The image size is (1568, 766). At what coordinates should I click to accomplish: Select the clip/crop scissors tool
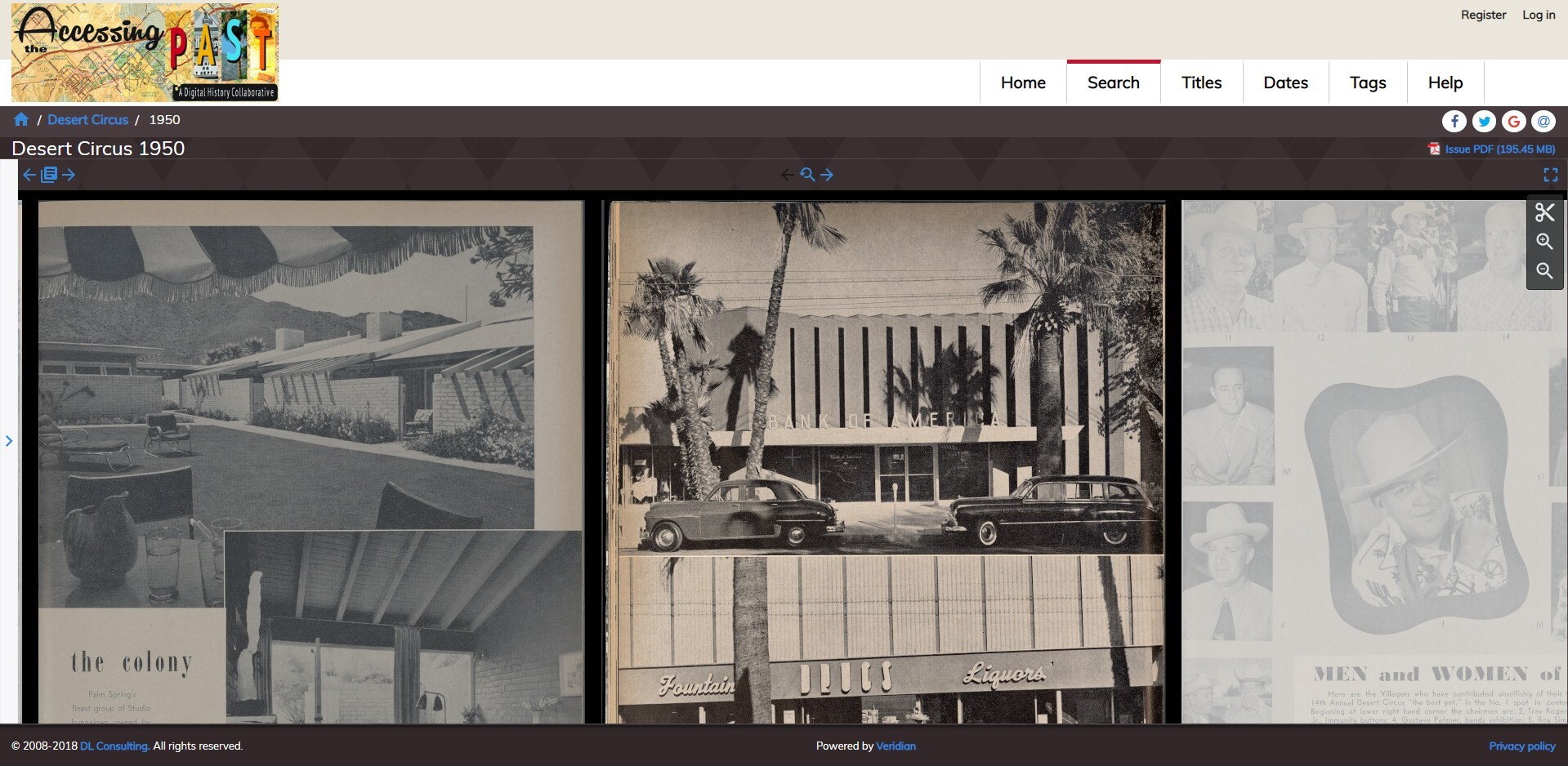point(1545,213)
